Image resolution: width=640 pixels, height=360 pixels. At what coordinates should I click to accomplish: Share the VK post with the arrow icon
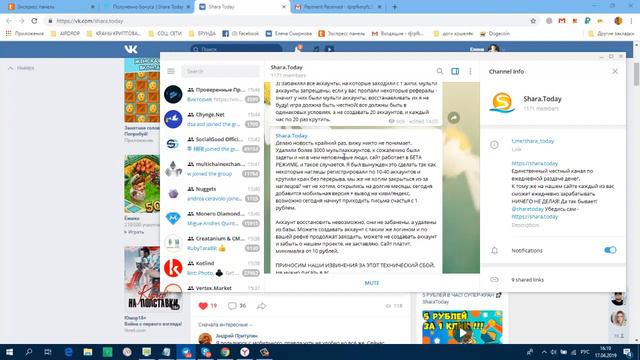261,306
